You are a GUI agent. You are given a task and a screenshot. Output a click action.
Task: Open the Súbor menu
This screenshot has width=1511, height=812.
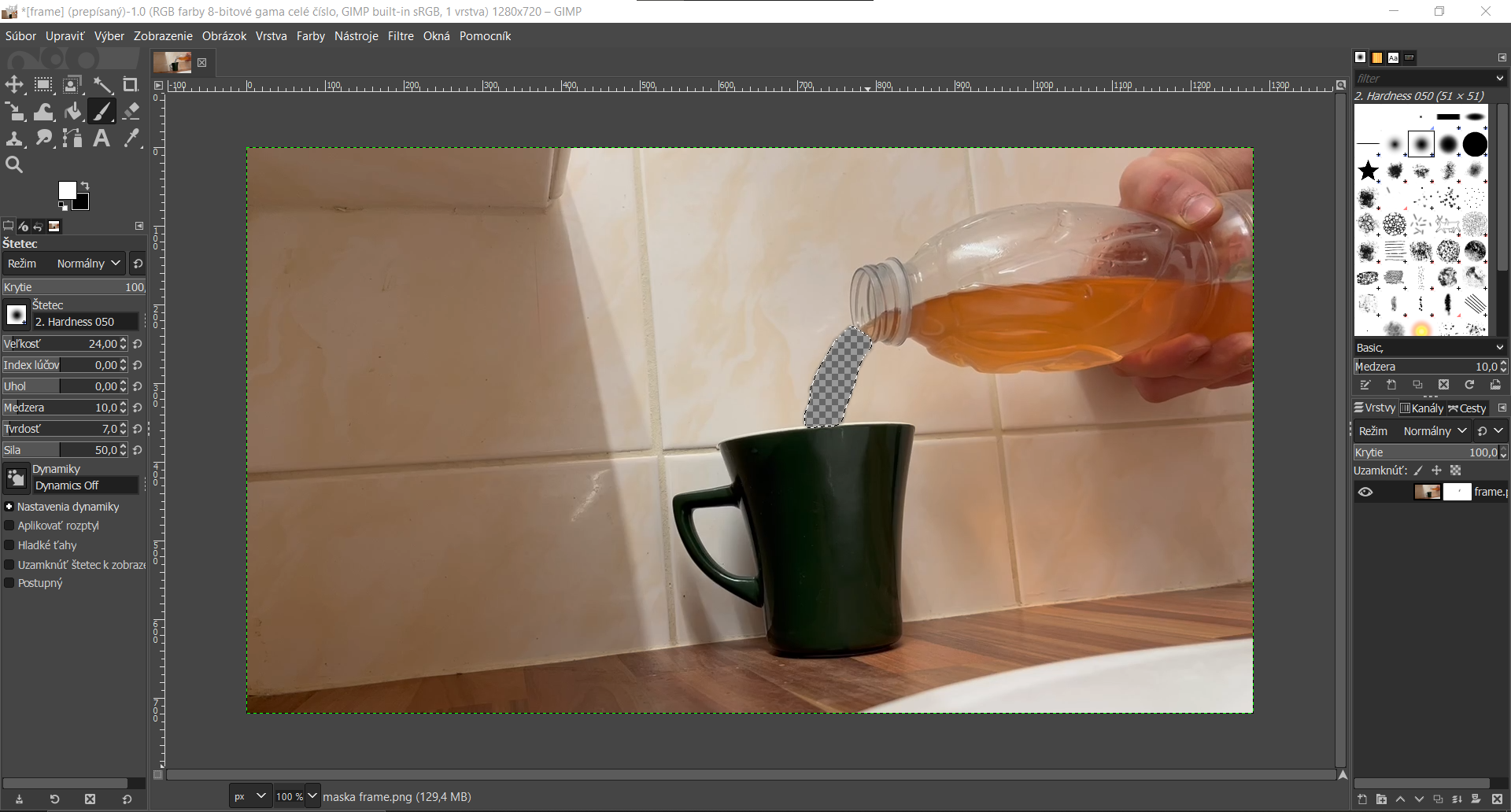[x=20, y=36]
